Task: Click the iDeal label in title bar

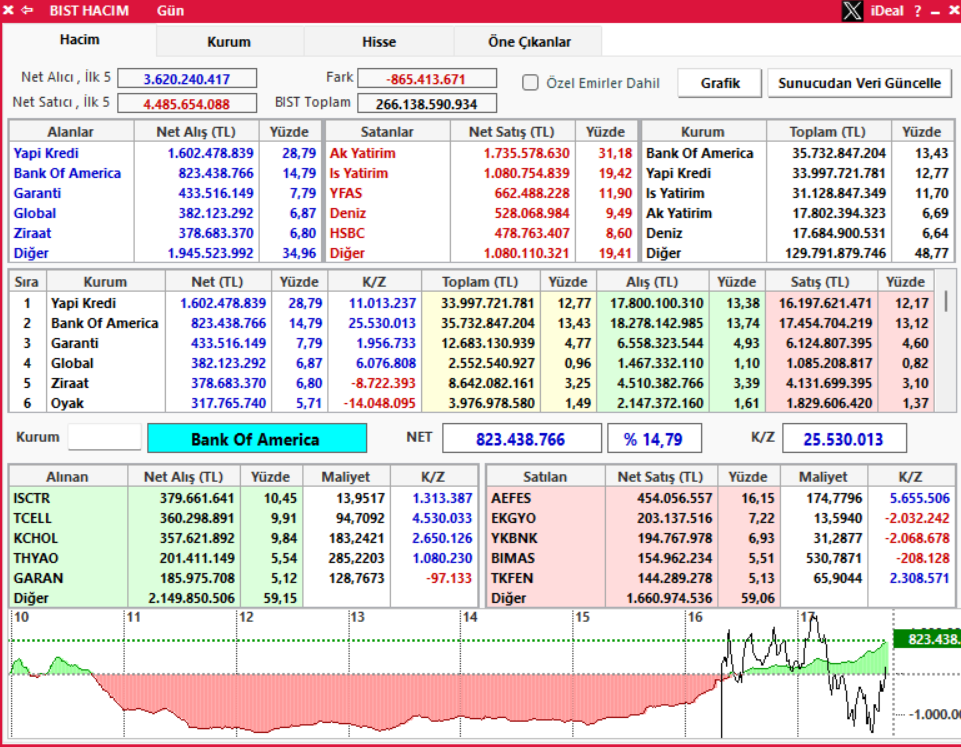Action: 887,10
